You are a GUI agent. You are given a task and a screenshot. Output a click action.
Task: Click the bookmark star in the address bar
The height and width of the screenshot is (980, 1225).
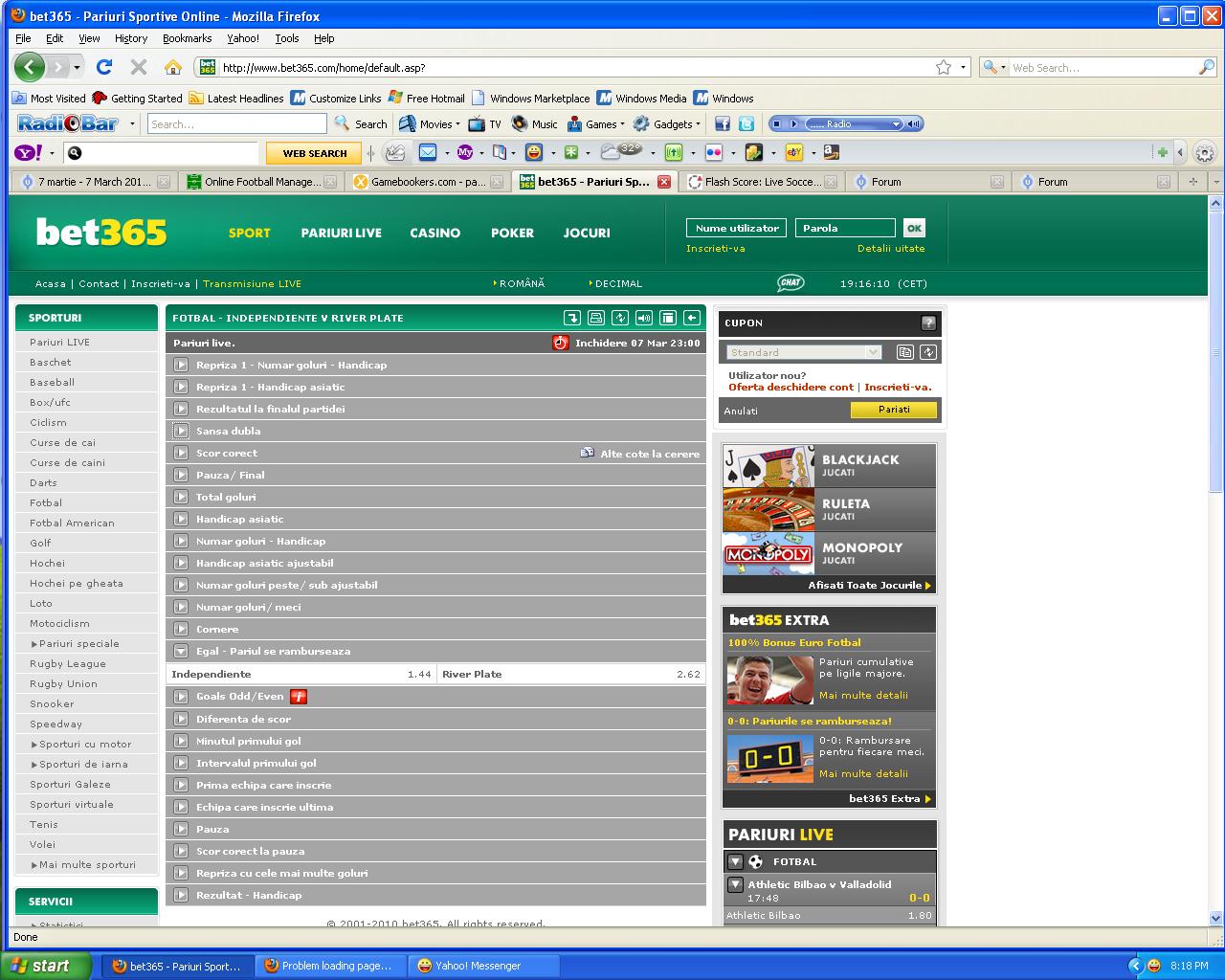click(x=944, y=67)
